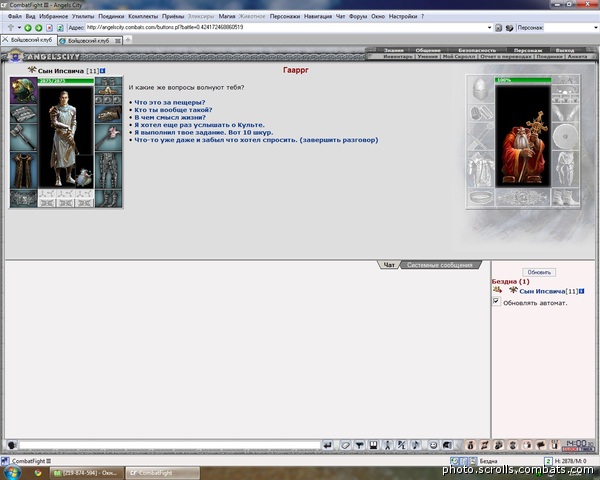600x480 pixels.
Task: Ask 'Что это за пещеры?'
Action: pos(170,102)
